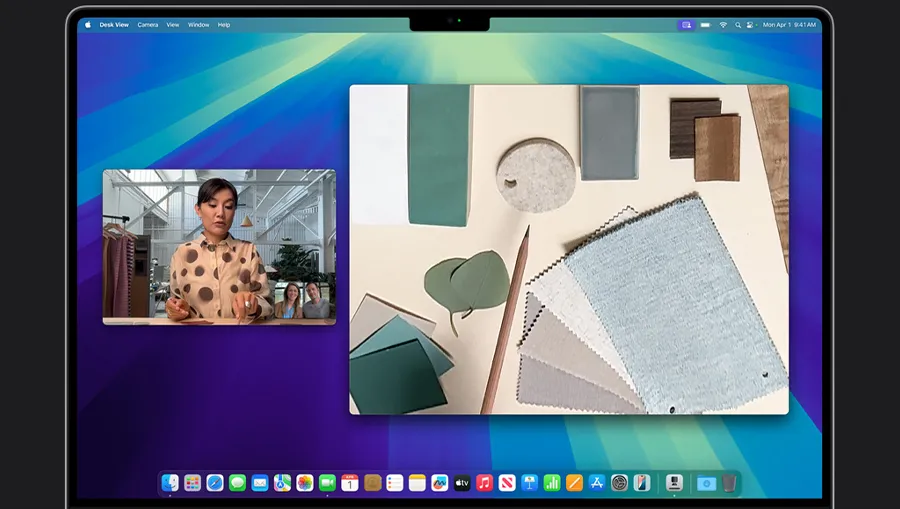Open the App Store icon in the dock
Screen dimensions: 900x509
[597, 483]
